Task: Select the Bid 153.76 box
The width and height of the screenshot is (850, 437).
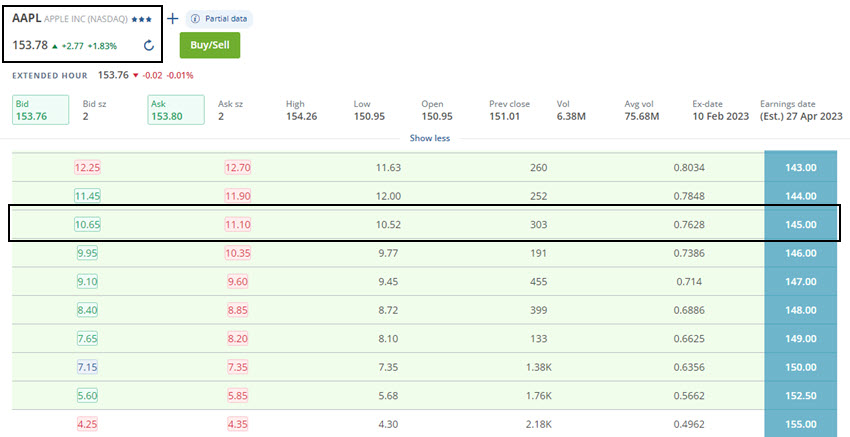Action: point(40,110)
